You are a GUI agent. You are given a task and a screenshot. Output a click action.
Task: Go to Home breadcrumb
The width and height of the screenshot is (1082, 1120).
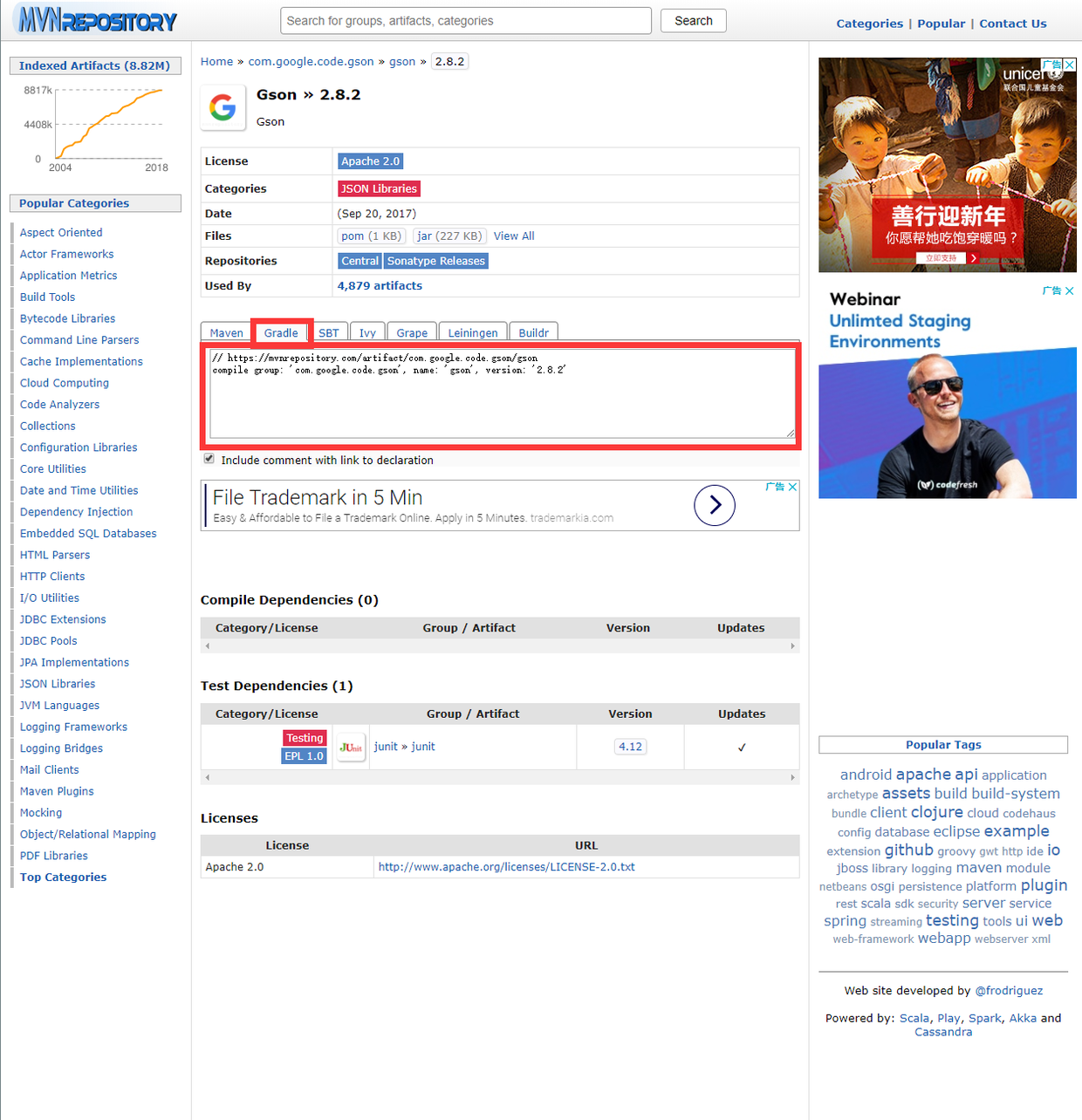point(216,62)
